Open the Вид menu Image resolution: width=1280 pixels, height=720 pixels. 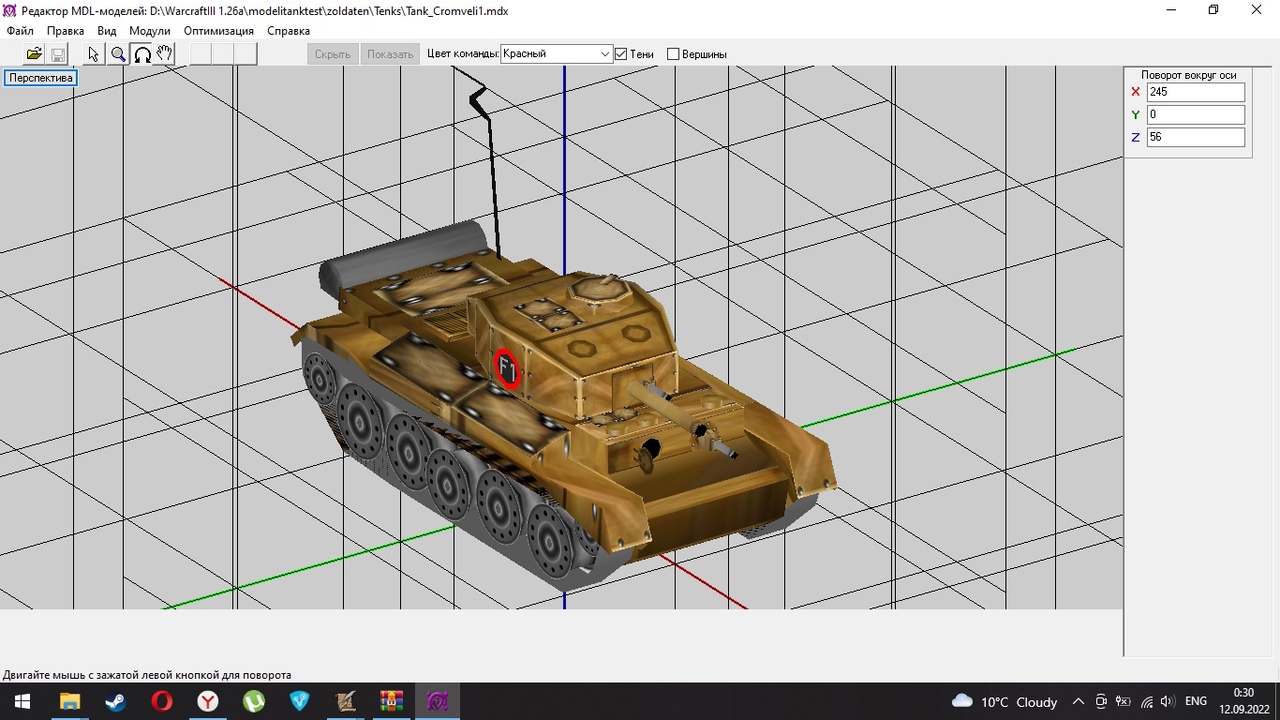tap(107, 31)
